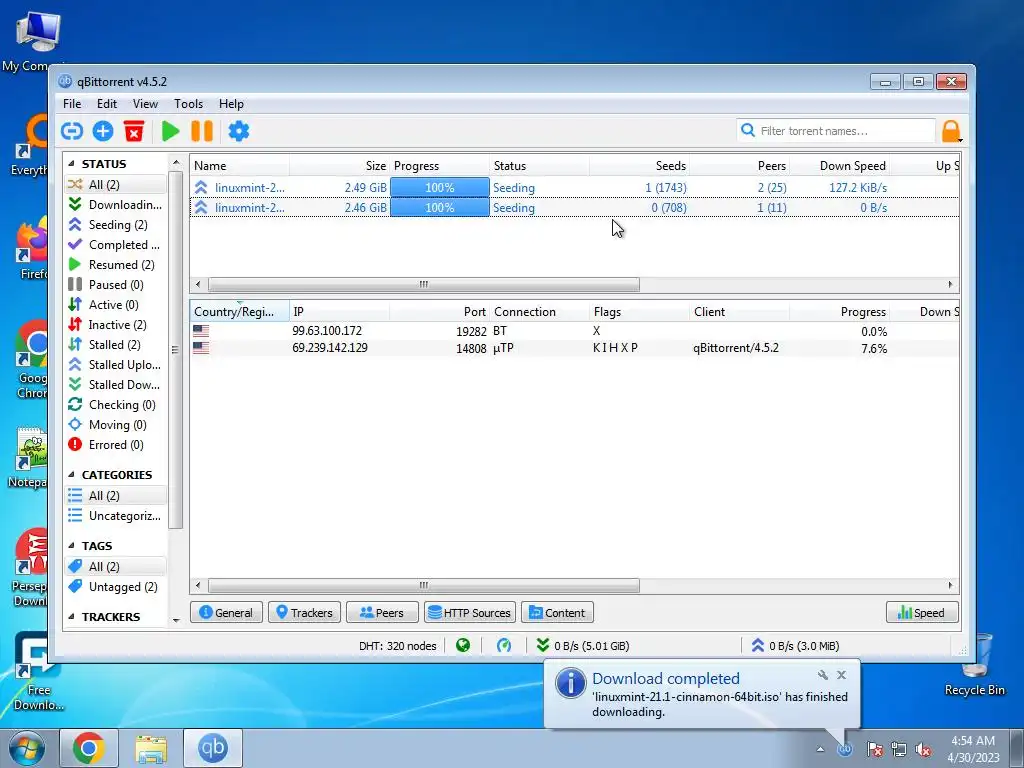Select the 2.46 GiB linuxmint torrent row
Viewport: 1024px width, 768px height.
point(574,208)
